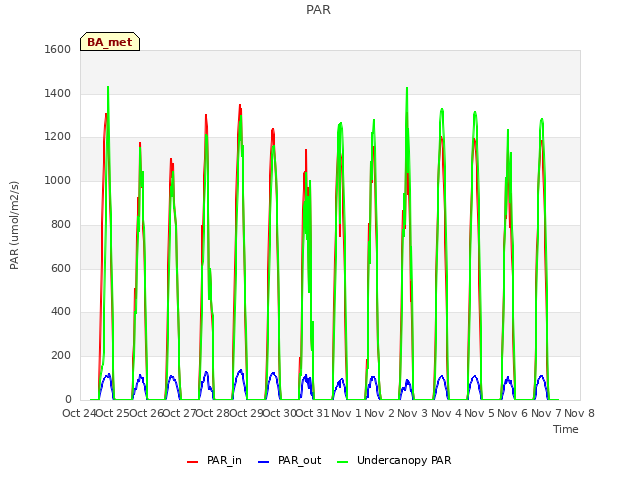Click the green Undercanopy peak on Nov 2
640x480 pixels.
pos(407,88)
